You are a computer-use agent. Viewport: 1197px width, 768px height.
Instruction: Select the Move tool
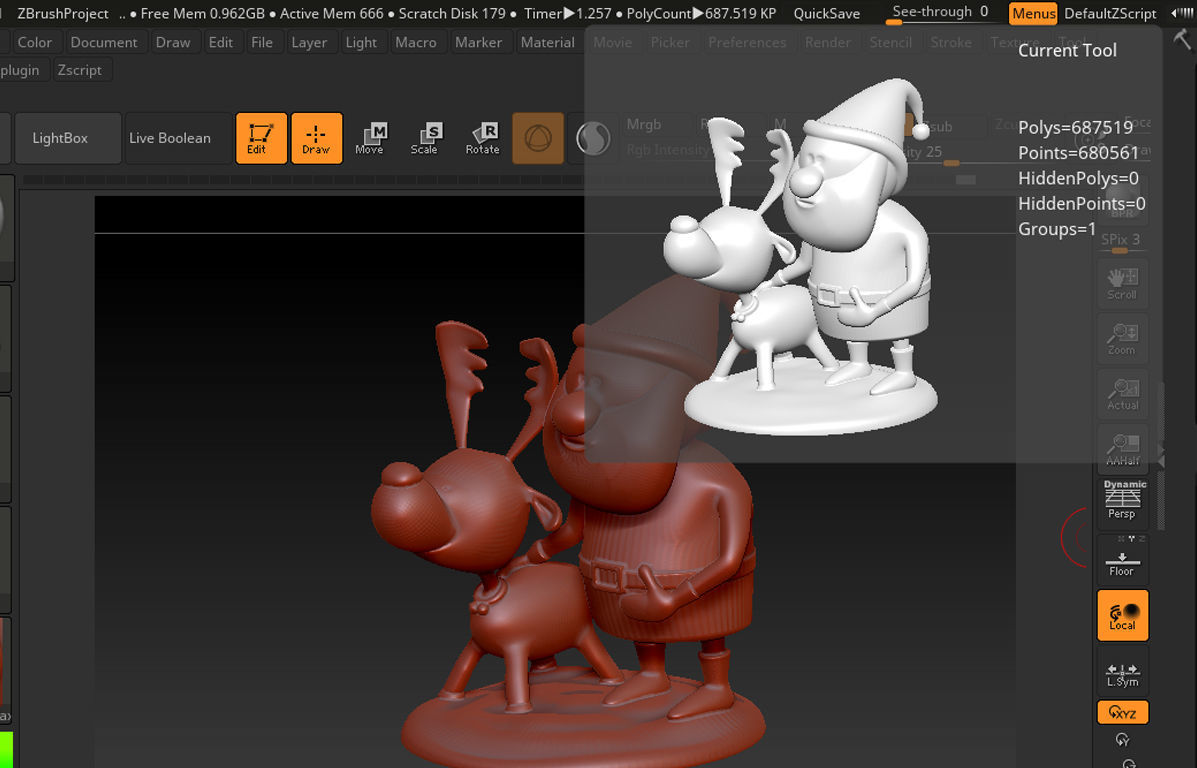[369, 138]
